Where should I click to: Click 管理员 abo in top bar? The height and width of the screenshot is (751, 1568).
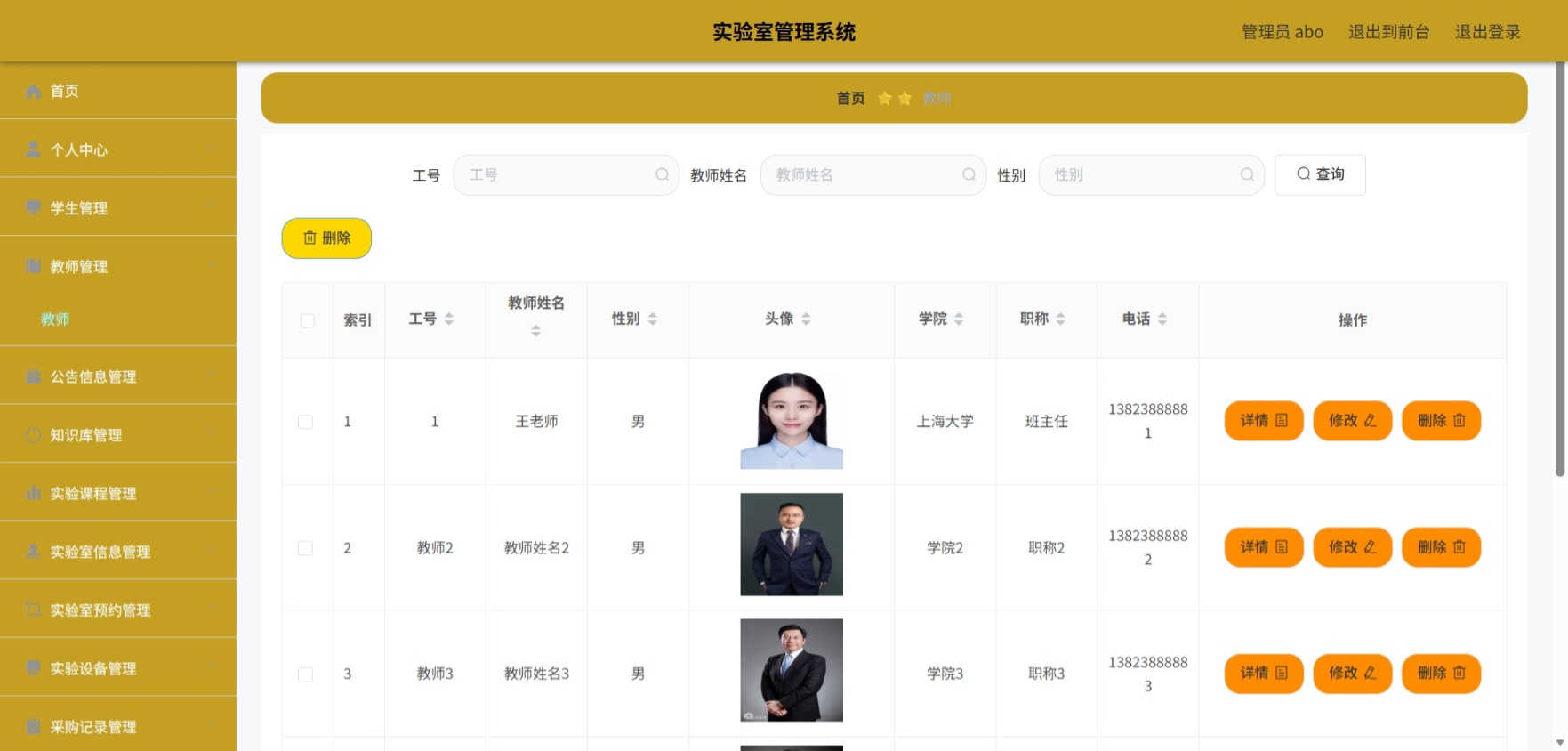tap(1283, 32)
